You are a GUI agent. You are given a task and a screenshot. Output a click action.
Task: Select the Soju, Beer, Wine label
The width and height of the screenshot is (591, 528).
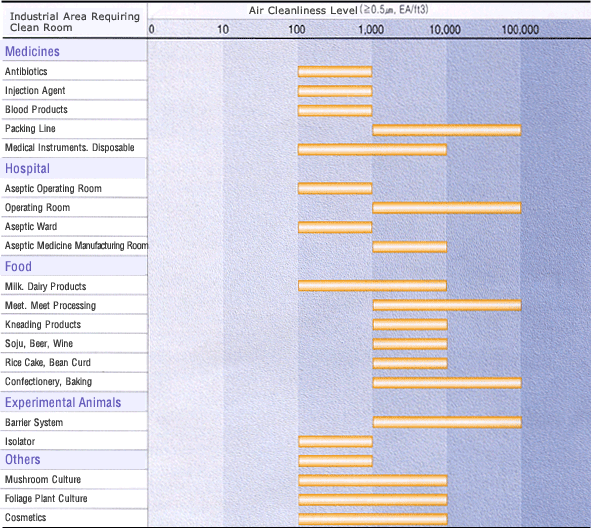tap(39, 344)
